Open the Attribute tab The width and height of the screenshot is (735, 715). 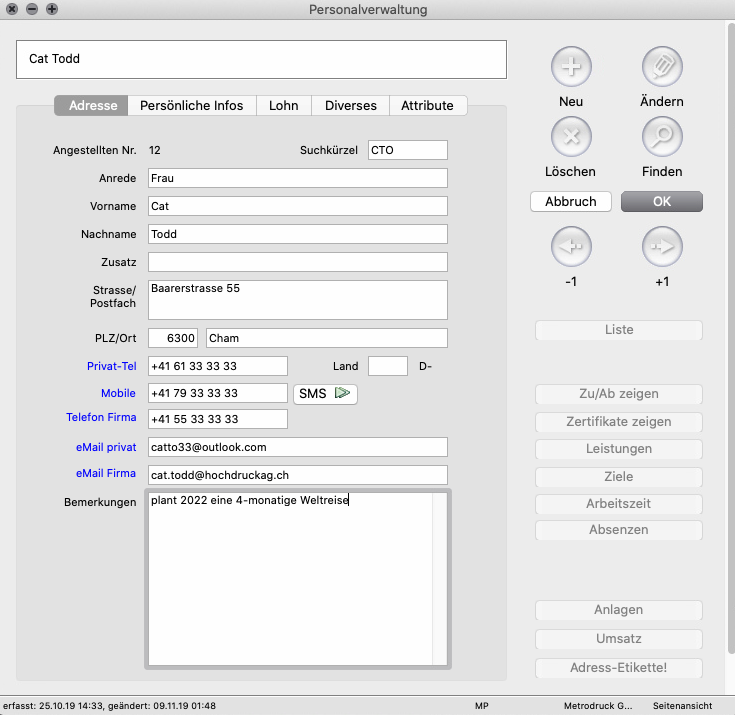point(427,106)
